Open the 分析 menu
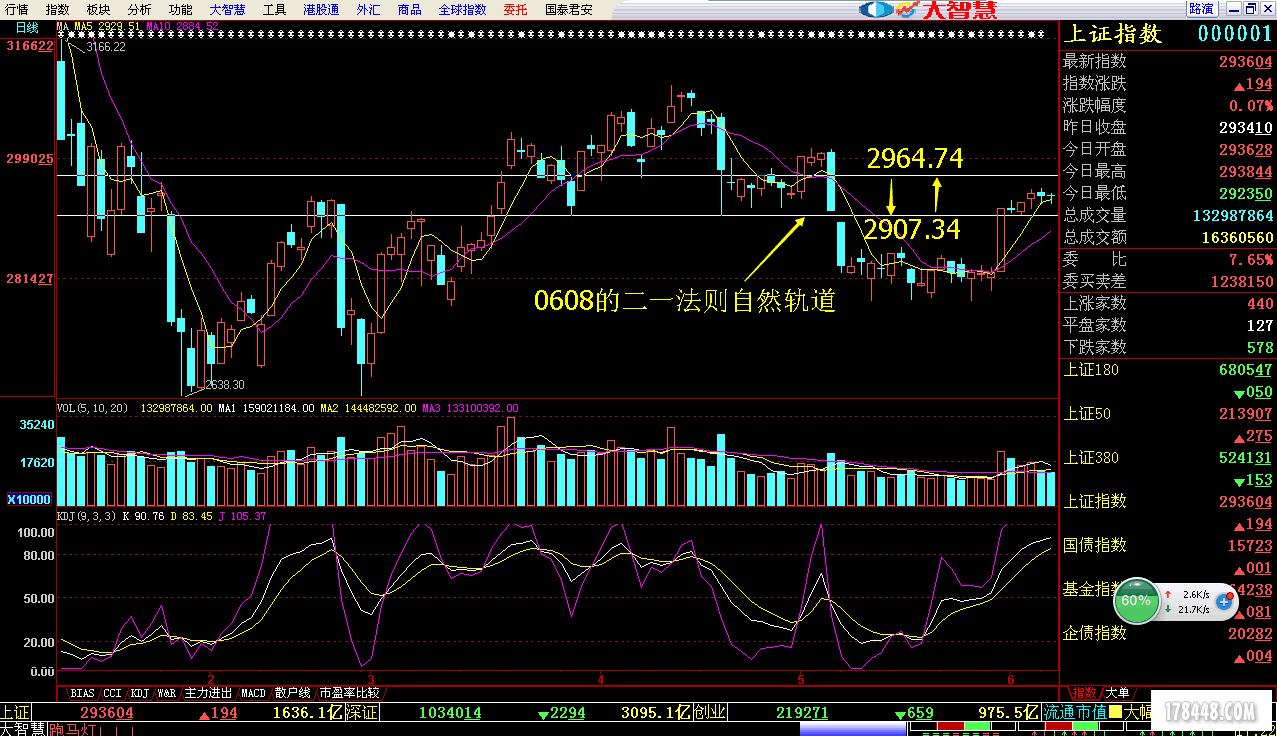This screenshot has height=736, width=1277. pyautogui.click(x=139, y=9)
